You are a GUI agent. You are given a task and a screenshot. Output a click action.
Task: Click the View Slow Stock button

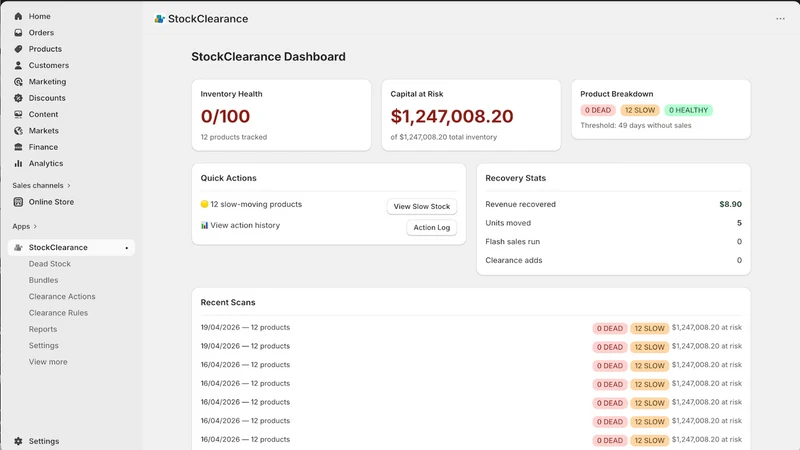pyautogui.click(x=421, y=207)
